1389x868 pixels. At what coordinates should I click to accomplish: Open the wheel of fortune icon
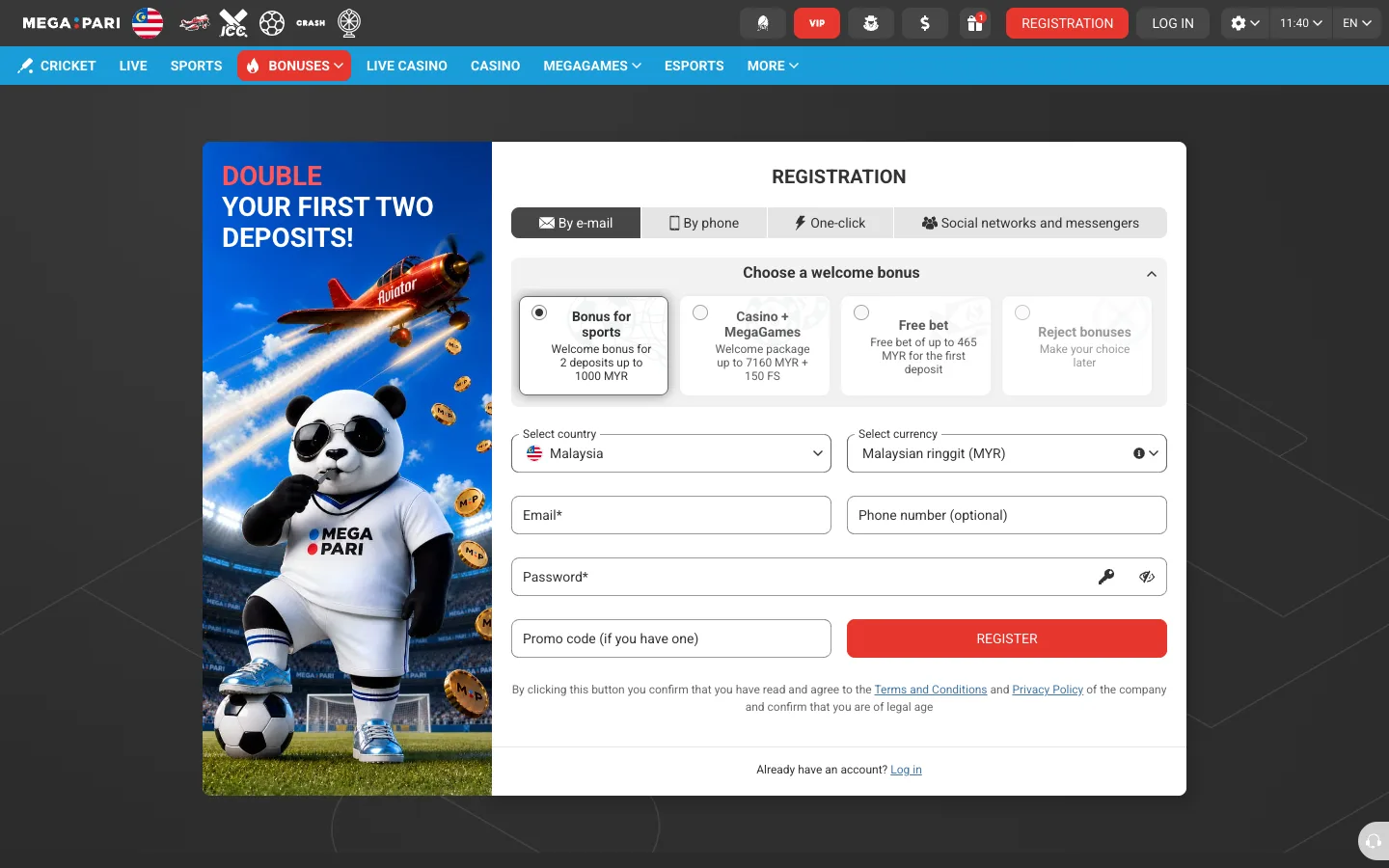point(349,23)
